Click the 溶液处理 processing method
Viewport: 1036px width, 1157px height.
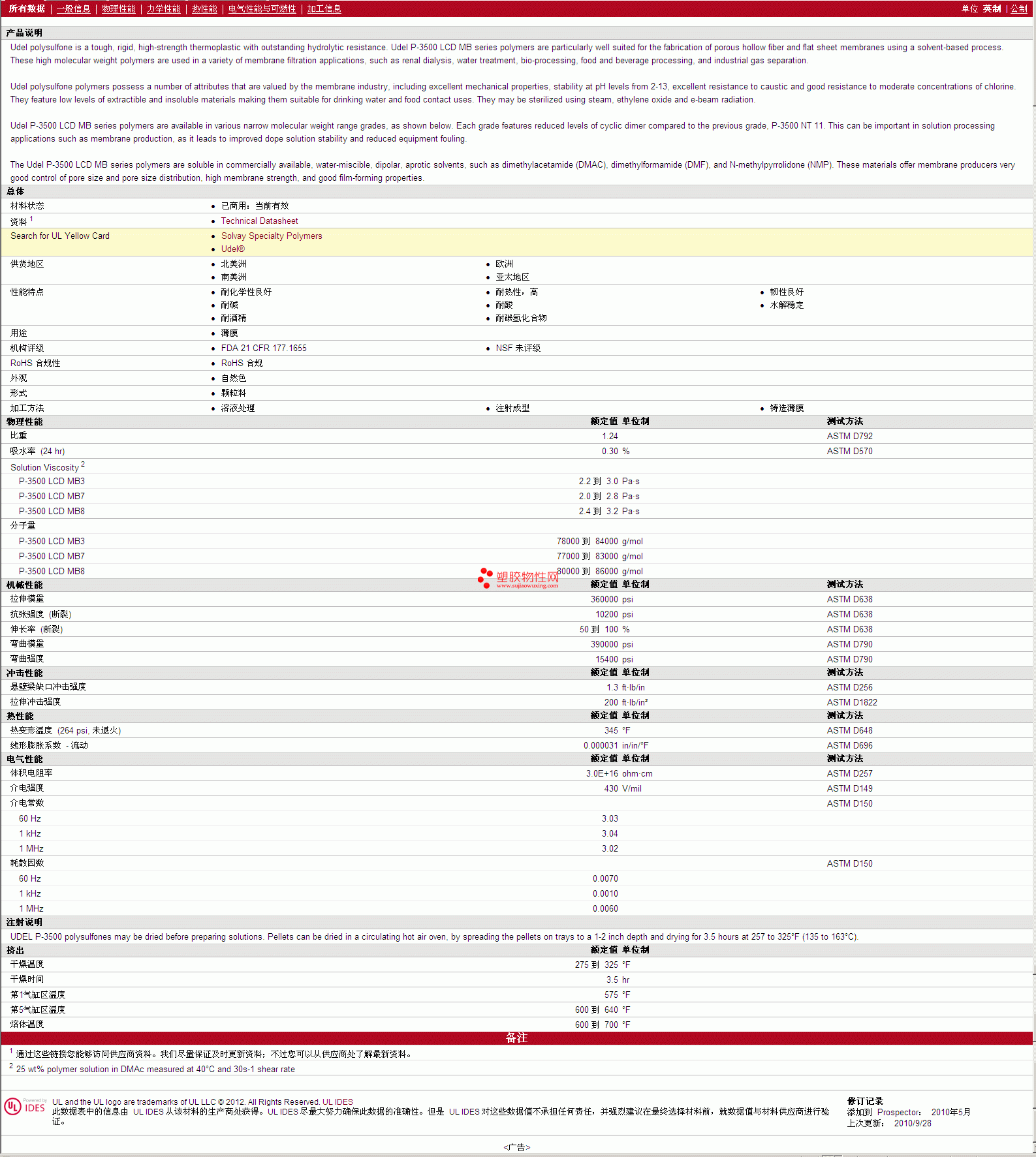point(238,409)
